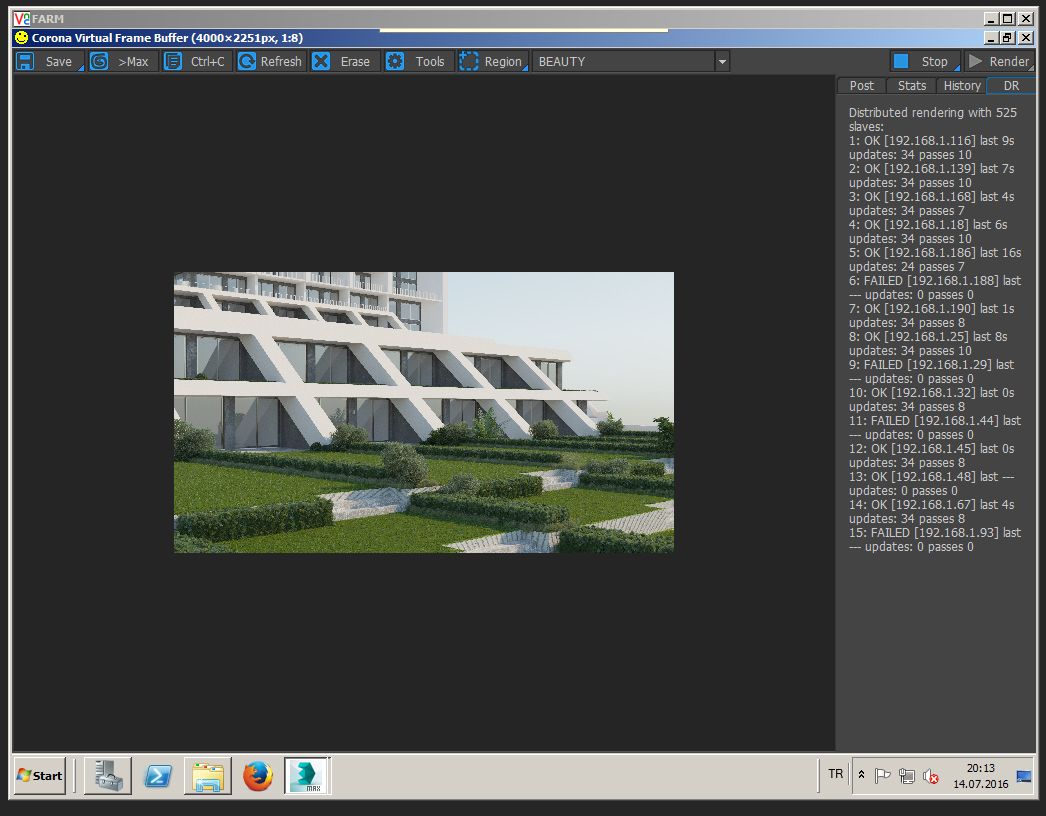Show hidden system tray icons
Image resolution: width=1046 pixels, height=816 pixels.
click(x=861, y=775)
